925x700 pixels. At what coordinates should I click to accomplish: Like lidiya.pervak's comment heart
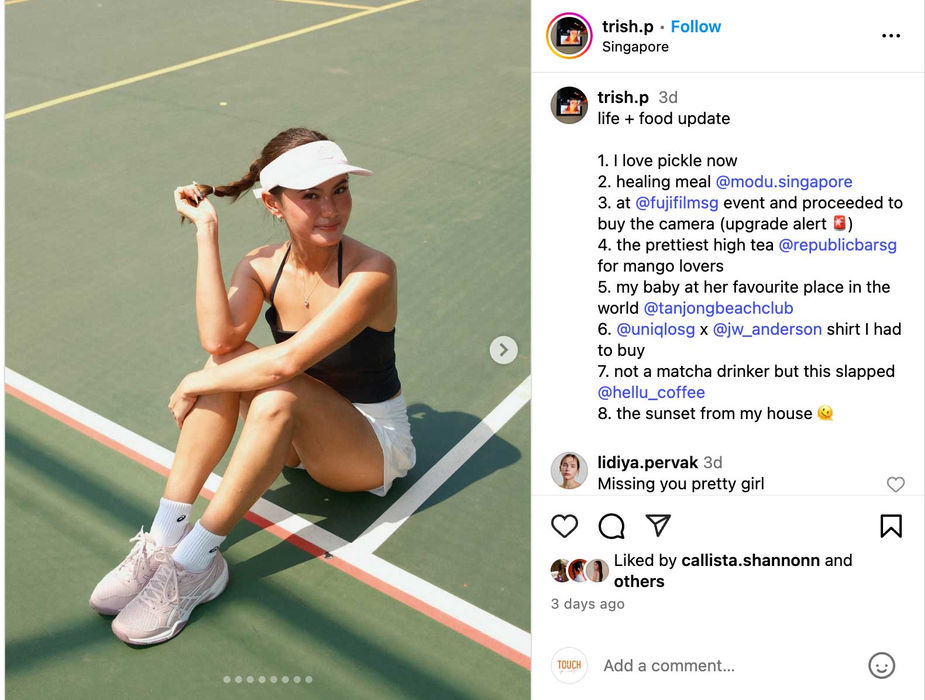(896, 484)
